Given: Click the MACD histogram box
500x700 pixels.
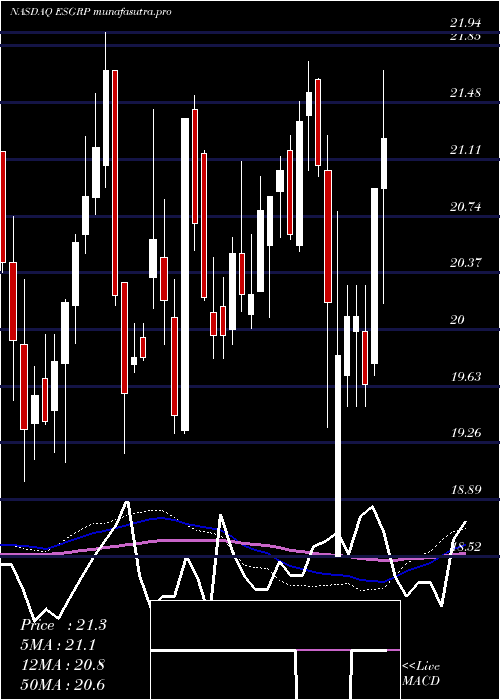Looking at the screenshot, I should (275, 650).
